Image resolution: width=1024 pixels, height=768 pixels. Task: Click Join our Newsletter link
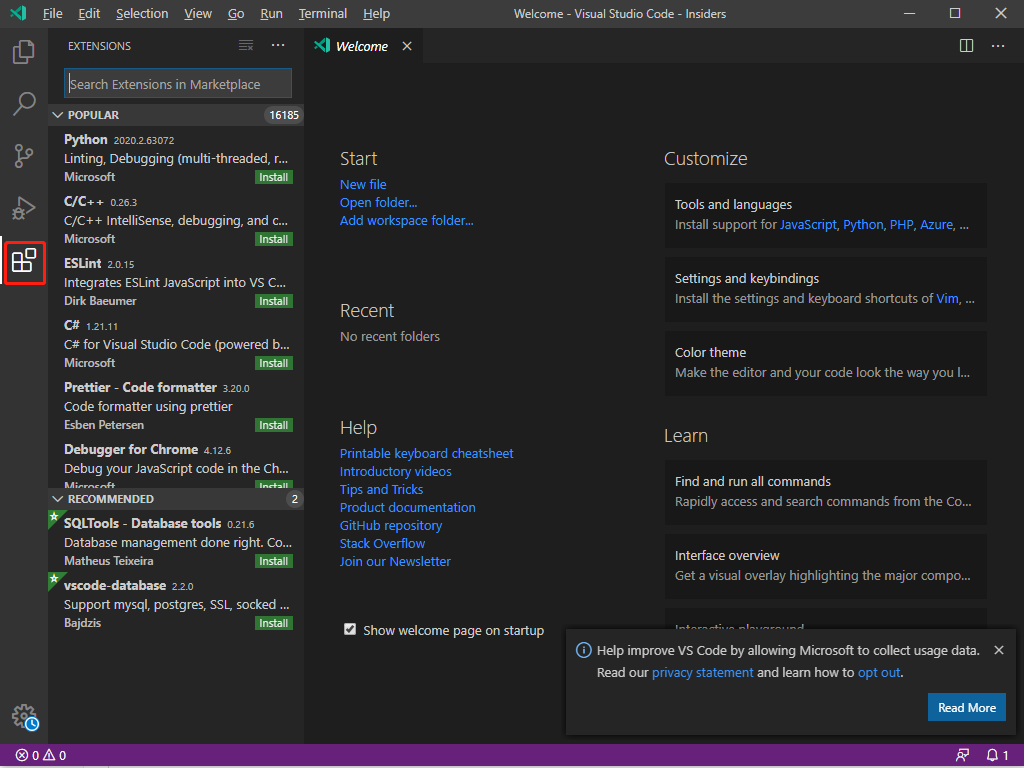point(395,562)
